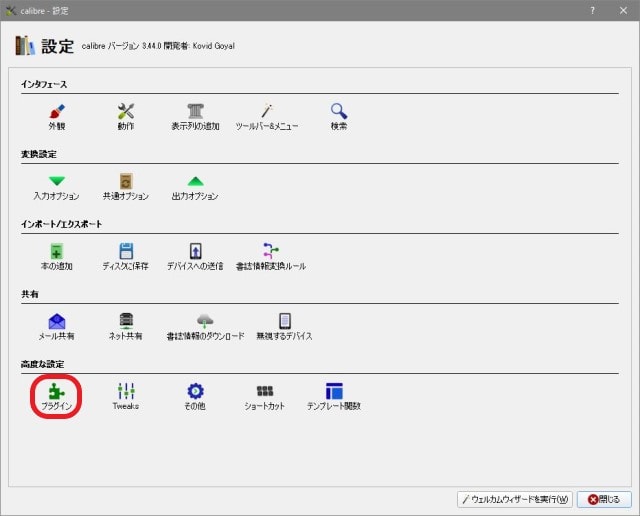This screenshot has height=516, width=640.
Task: Click the 変換設定 section heading
Action: pos(39,154)
